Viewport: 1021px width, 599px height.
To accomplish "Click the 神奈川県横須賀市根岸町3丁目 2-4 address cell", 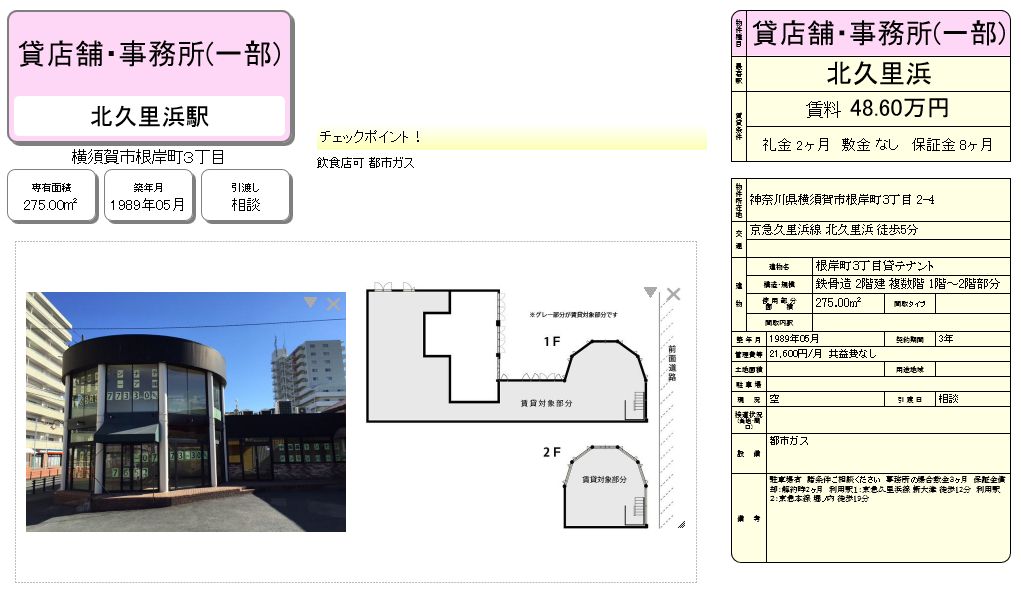I will click(878, 200).
